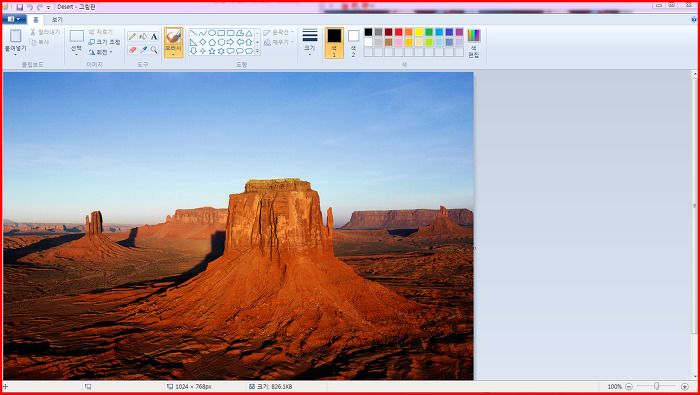The image size is (700, 395).
Task: Select the Fill with color bucket tool
Action: (143, 37)
